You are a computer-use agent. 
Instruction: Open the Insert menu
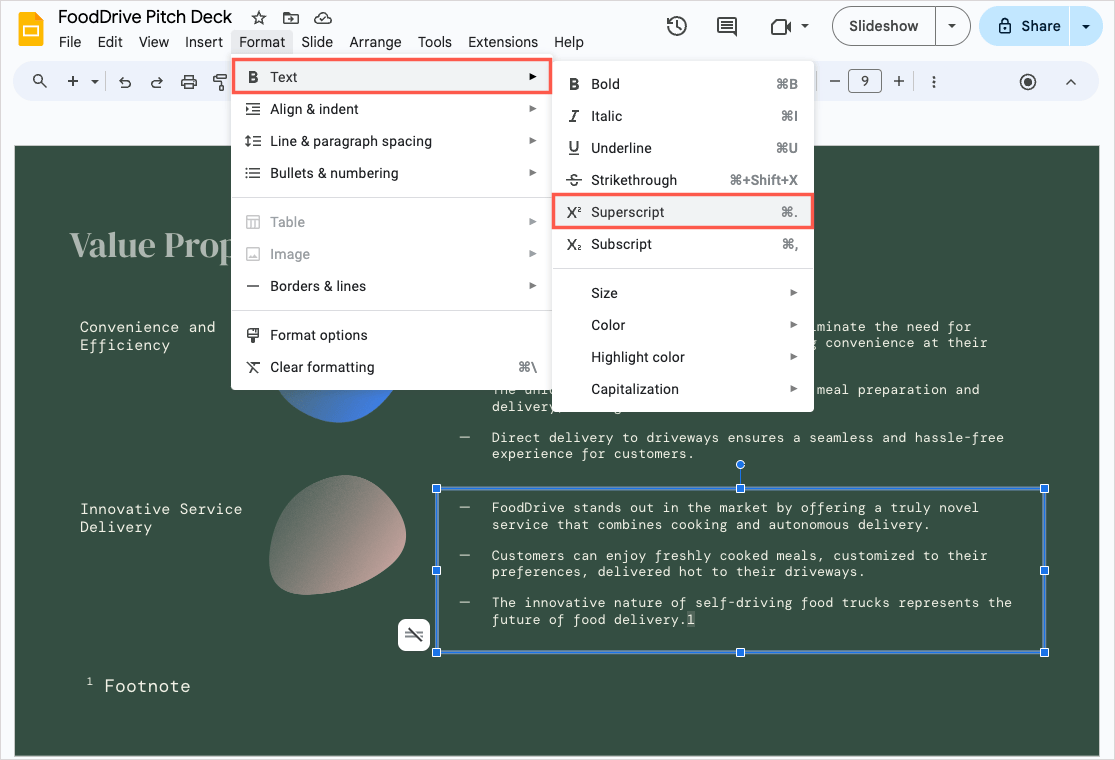click(x=204, y=42)
